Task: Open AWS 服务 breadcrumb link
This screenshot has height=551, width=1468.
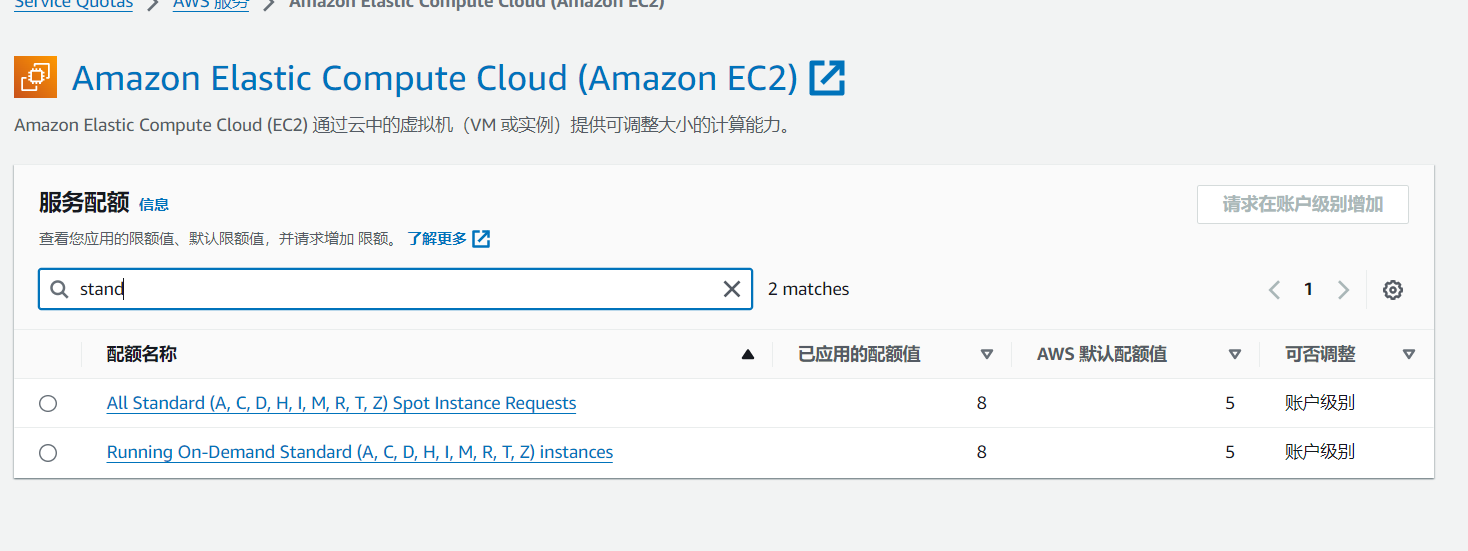Action: pos(211,4)
